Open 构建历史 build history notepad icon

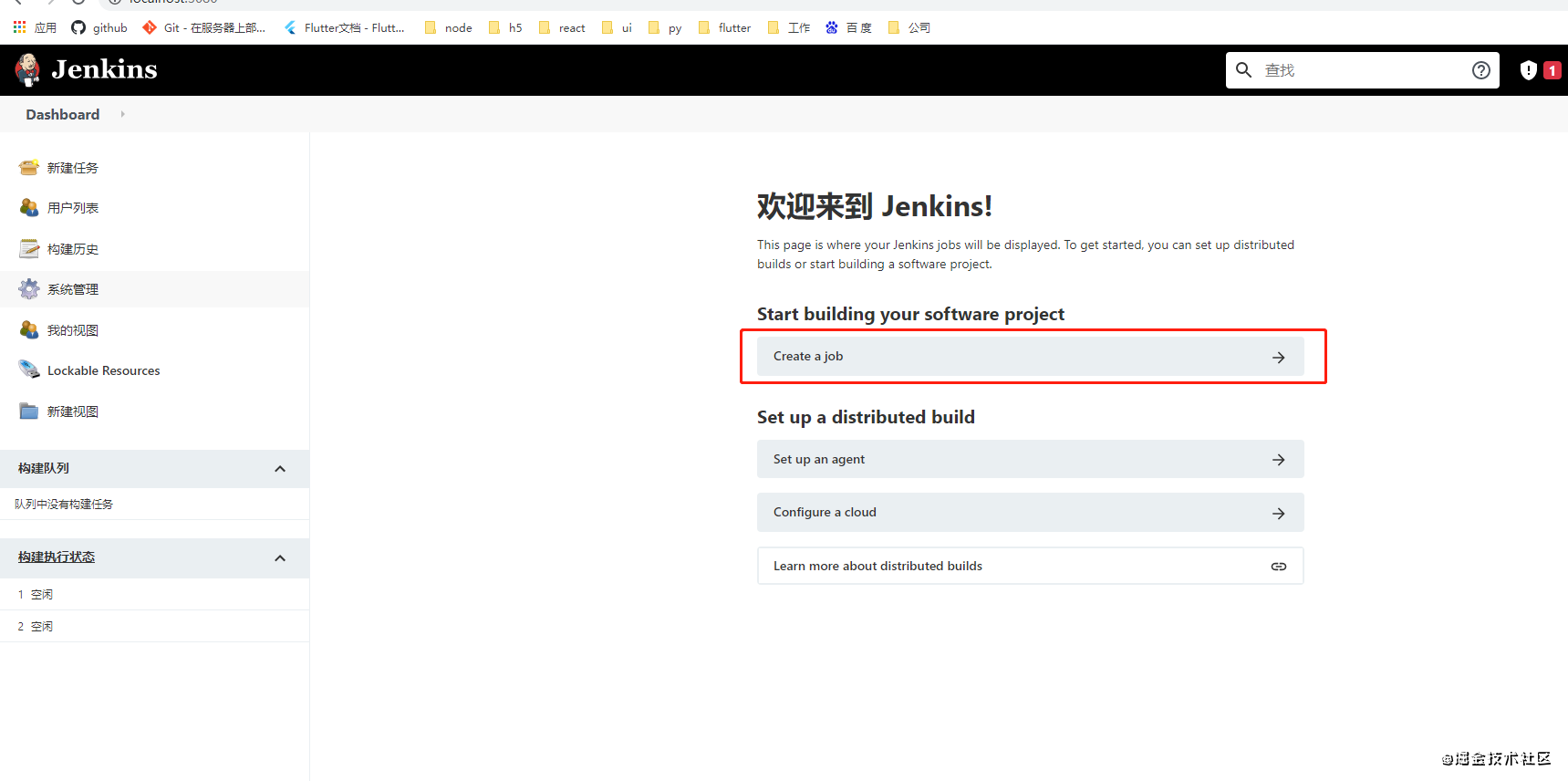point(29,249)
